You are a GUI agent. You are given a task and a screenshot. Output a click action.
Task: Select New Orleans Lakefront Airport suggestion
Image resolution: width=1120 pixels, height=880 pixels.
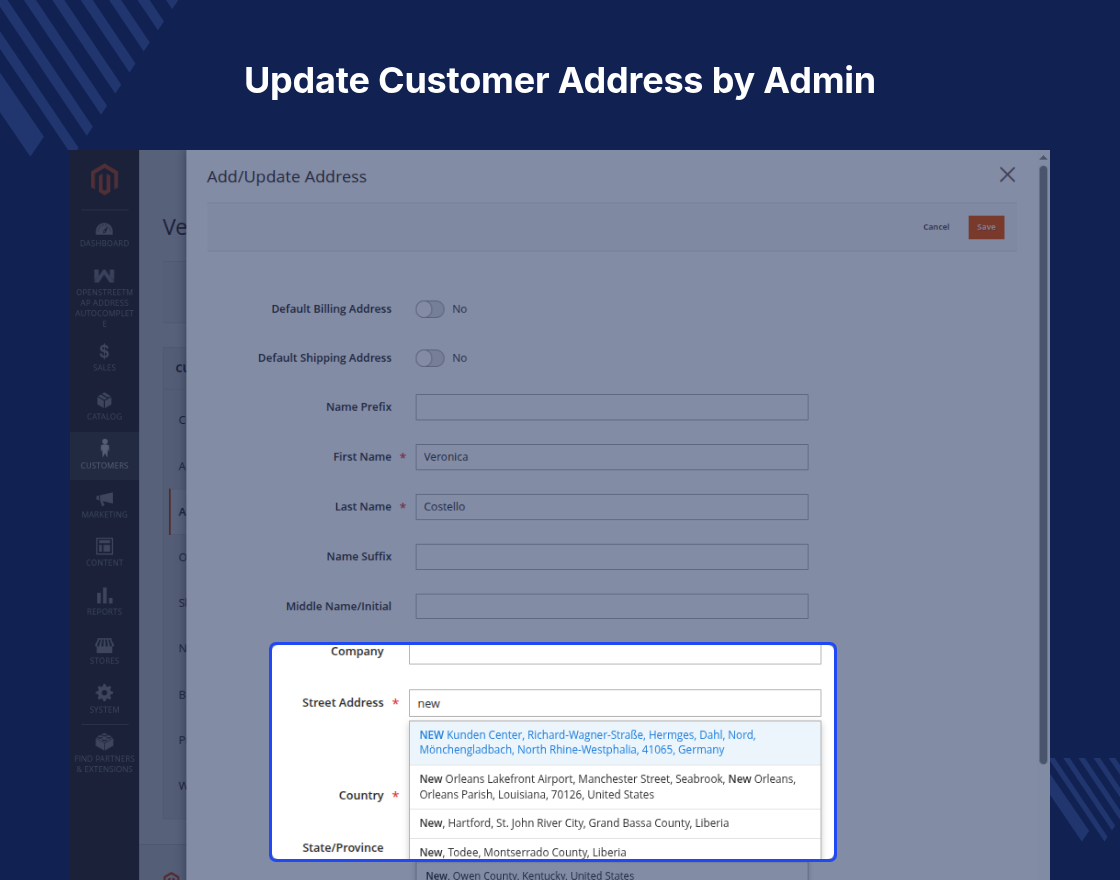615,787
